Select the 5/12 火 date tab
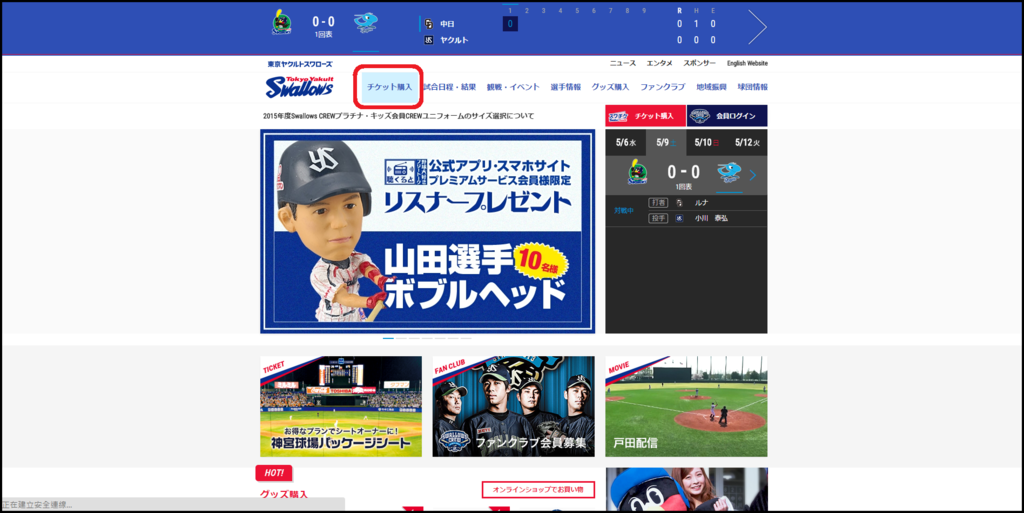 tap(747, 142)
